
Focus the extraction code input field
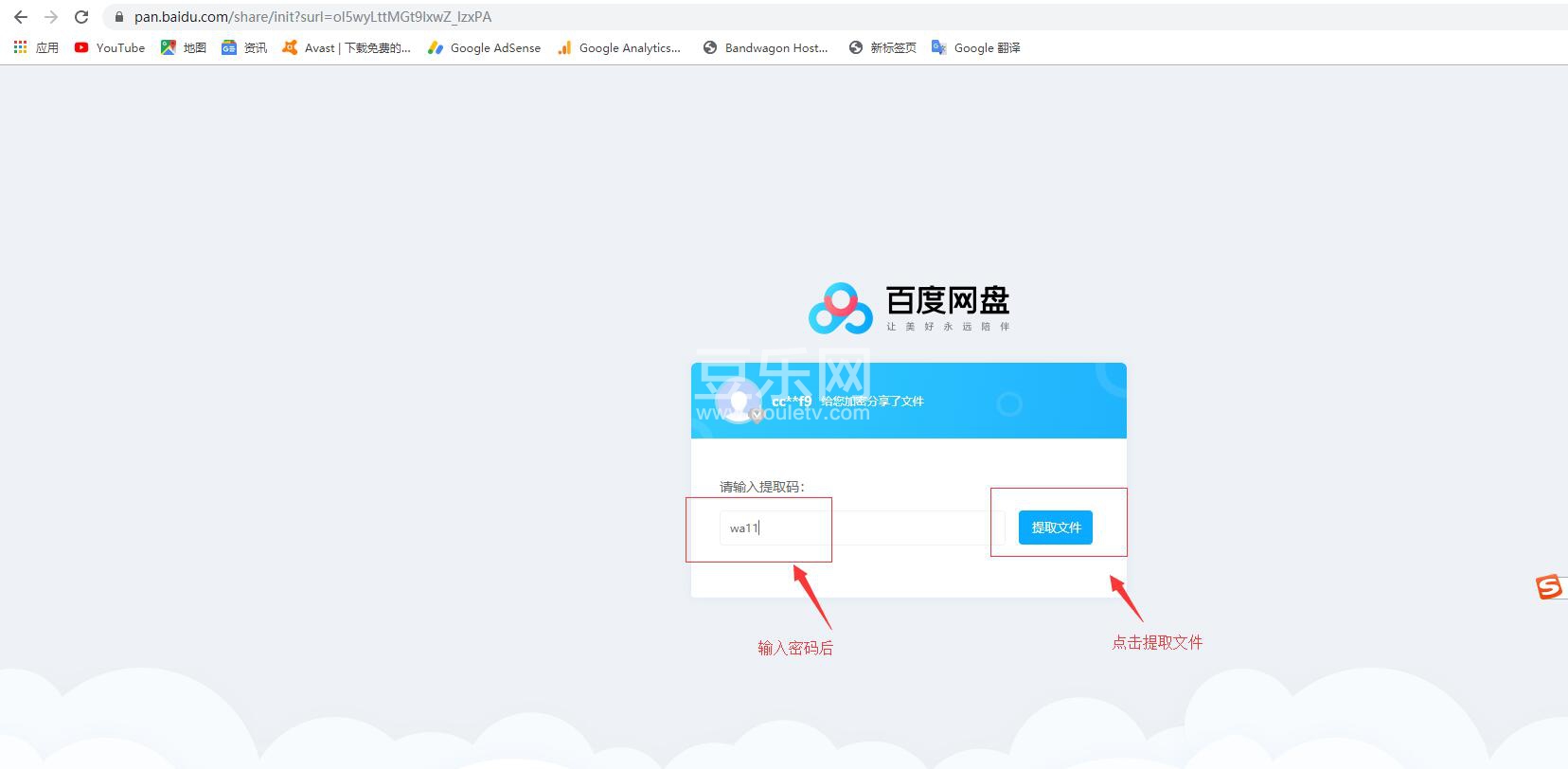coord(862,528)
